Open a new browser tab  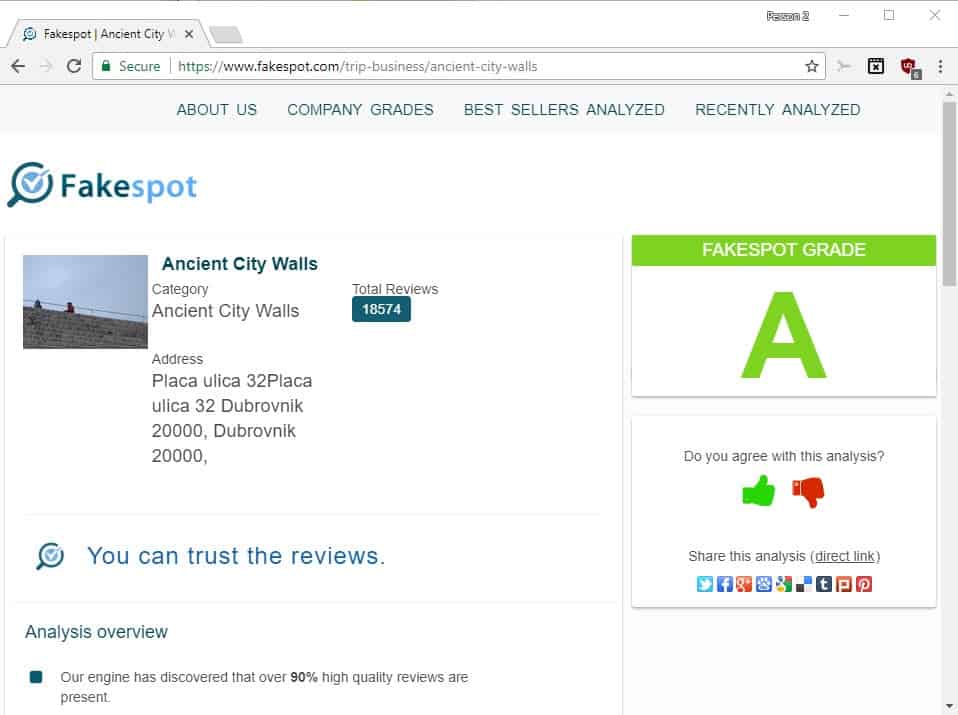tap(226, 35)
